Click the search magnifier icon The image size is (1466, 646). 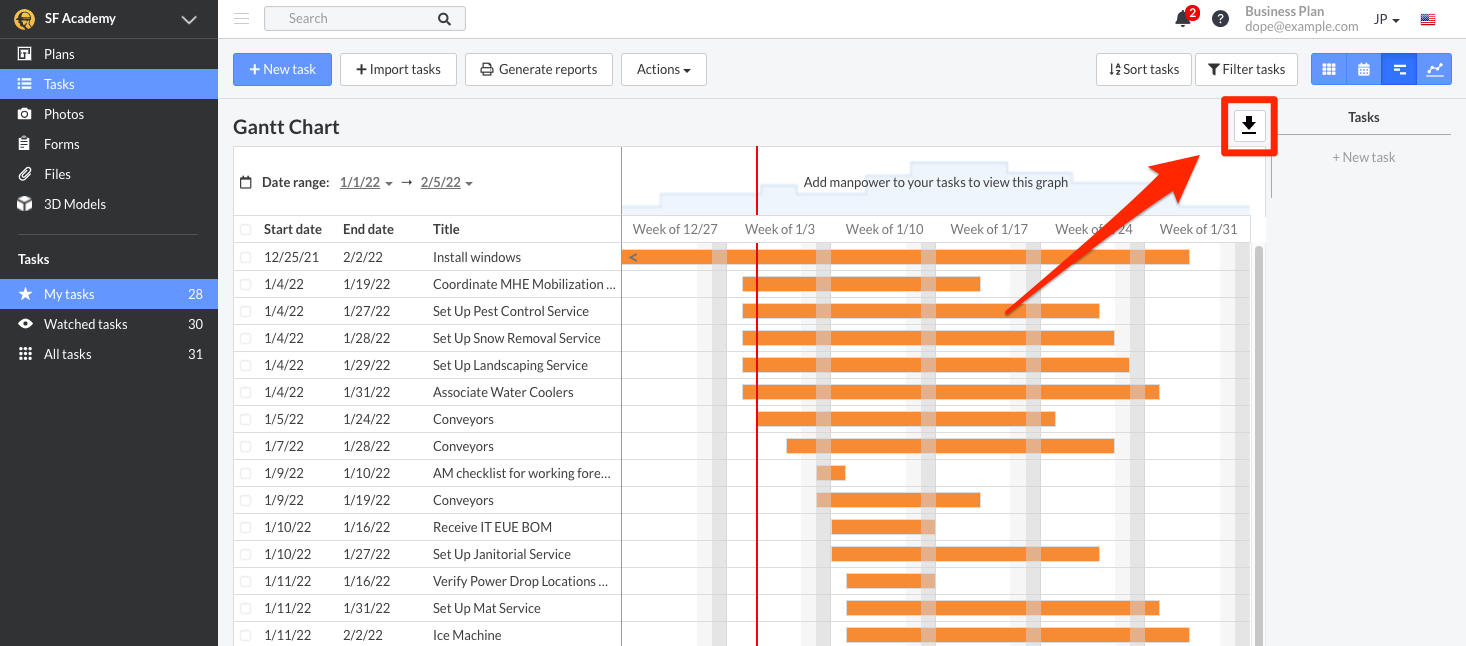click(444, 18)
